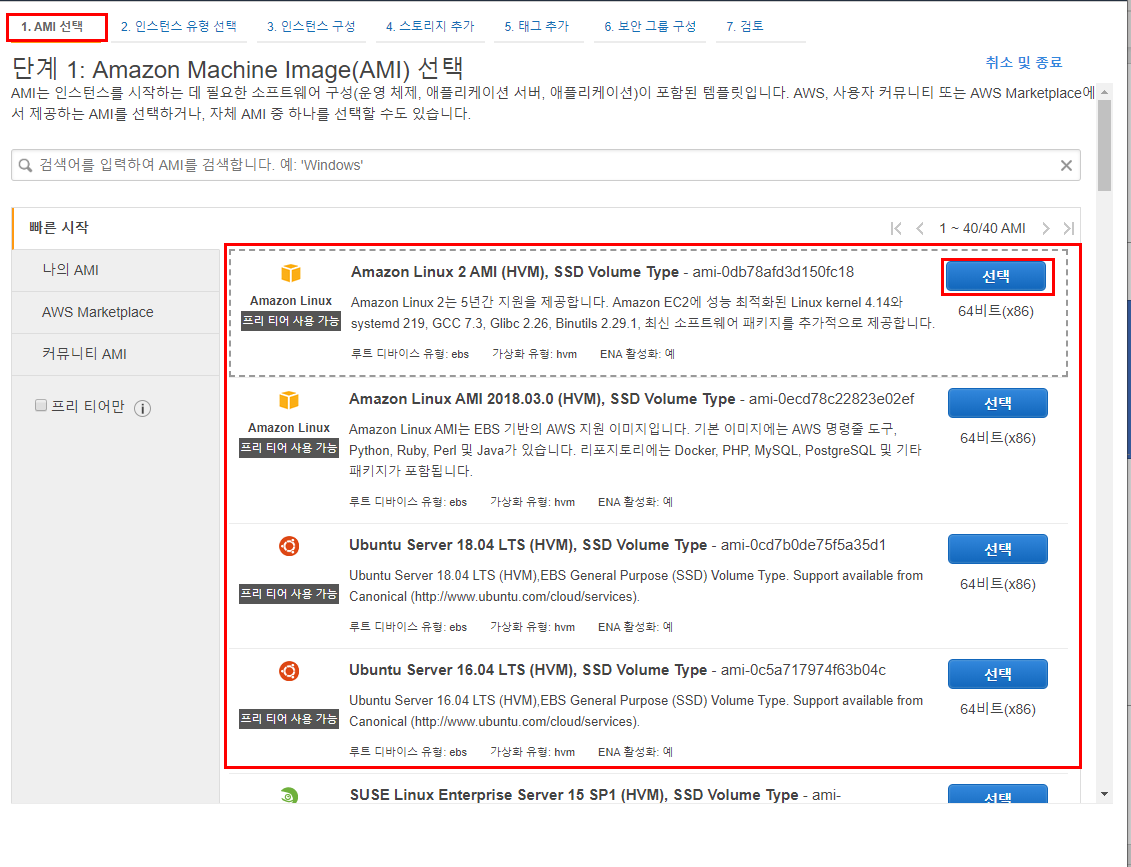Go to previous page of AMI list
Screen dimensions: 1131x867
[x=920, y=229]
